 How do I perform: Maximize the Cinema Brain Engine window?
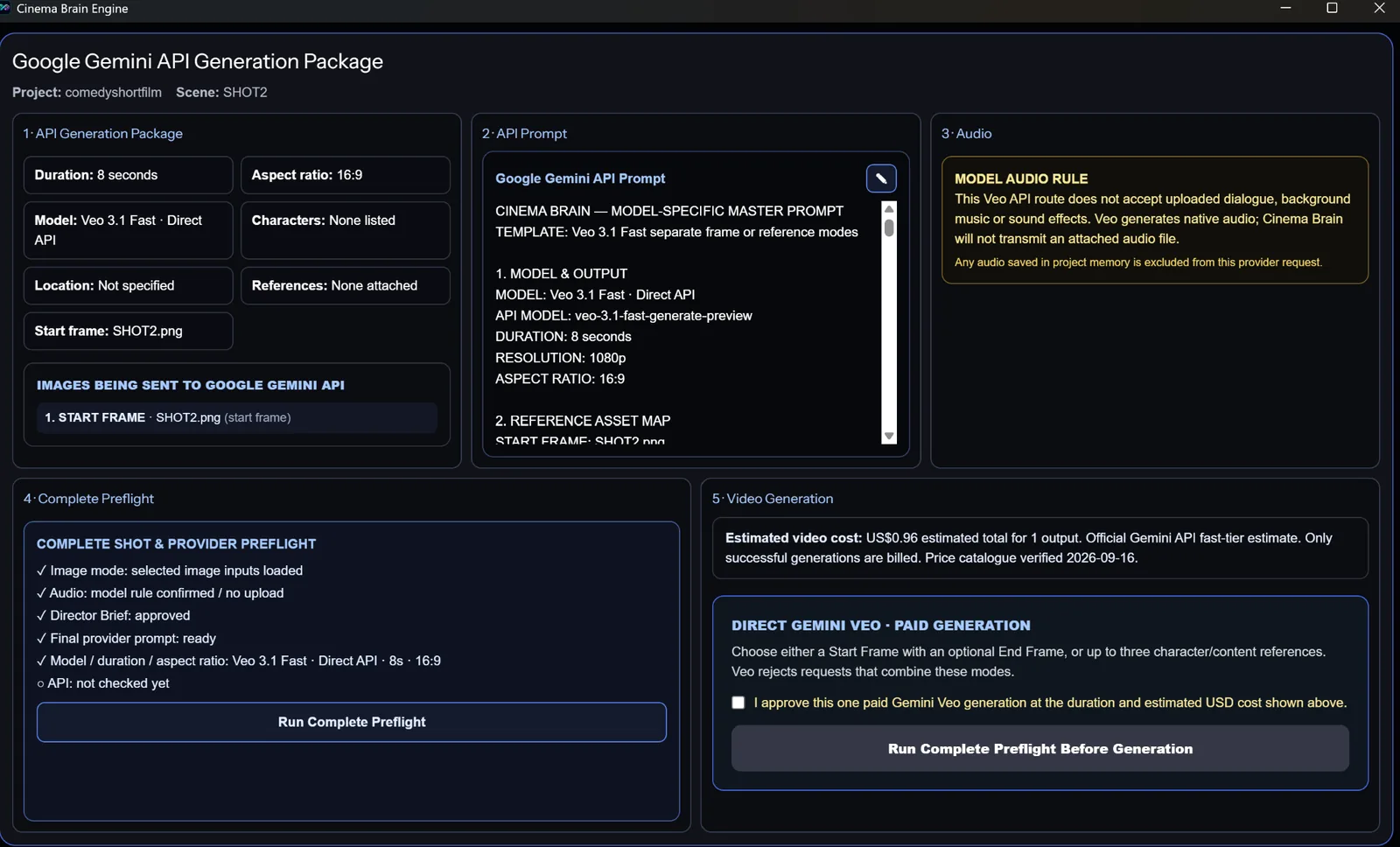[1332, 8]
